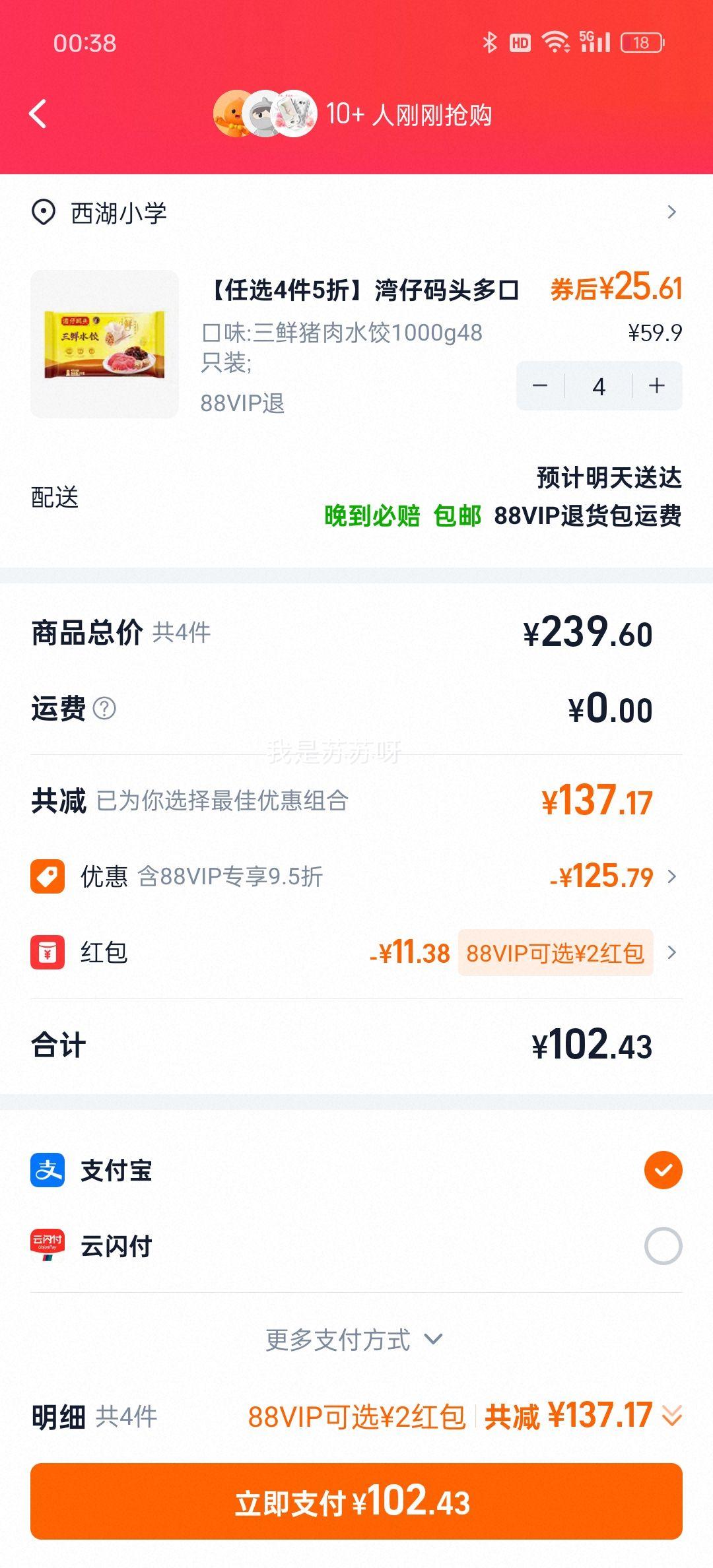Open 优惠 discount details arrow
713x1568 pixels.
point(672,876)
